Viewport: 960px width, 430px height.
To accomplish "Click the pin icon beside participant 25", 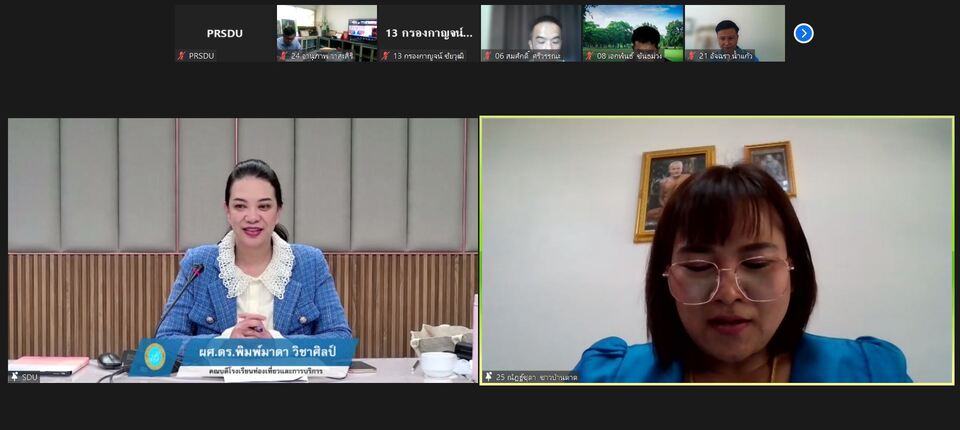I will [x=489, y=377].
